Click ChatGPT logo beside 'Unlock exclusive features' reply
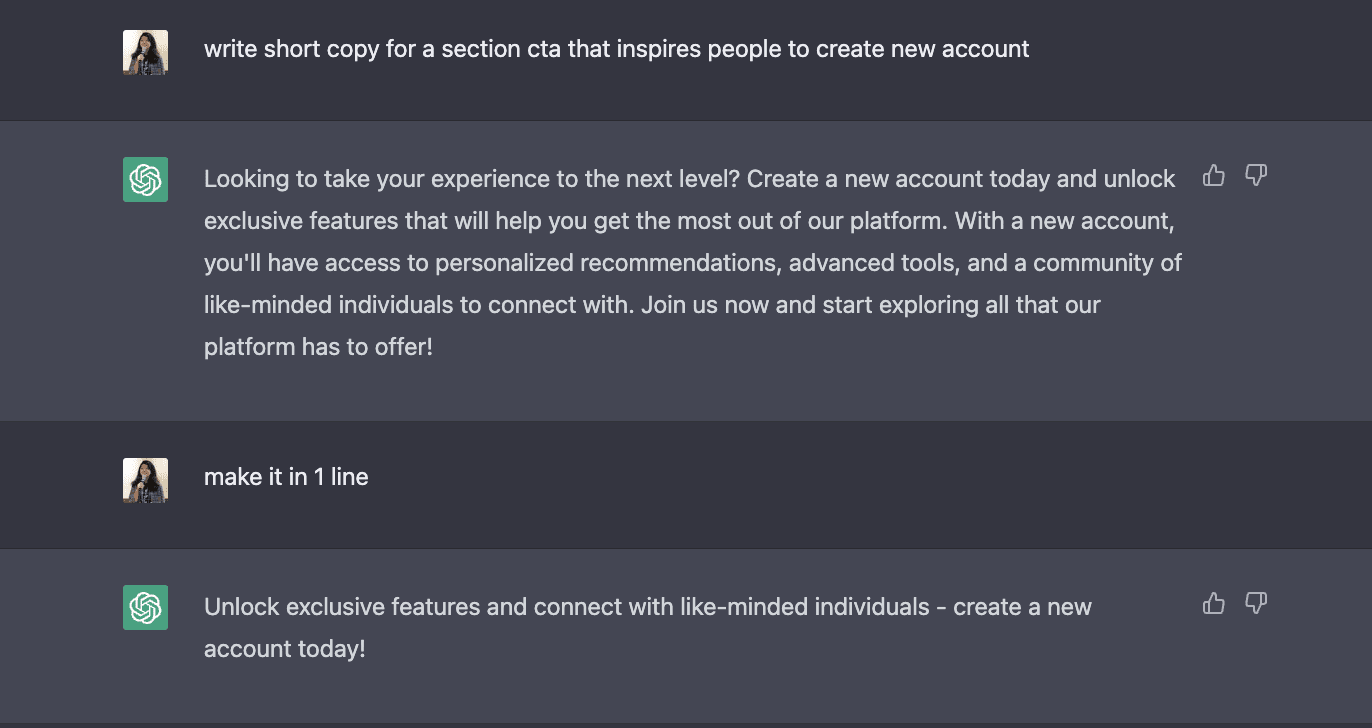 [145, 608]
